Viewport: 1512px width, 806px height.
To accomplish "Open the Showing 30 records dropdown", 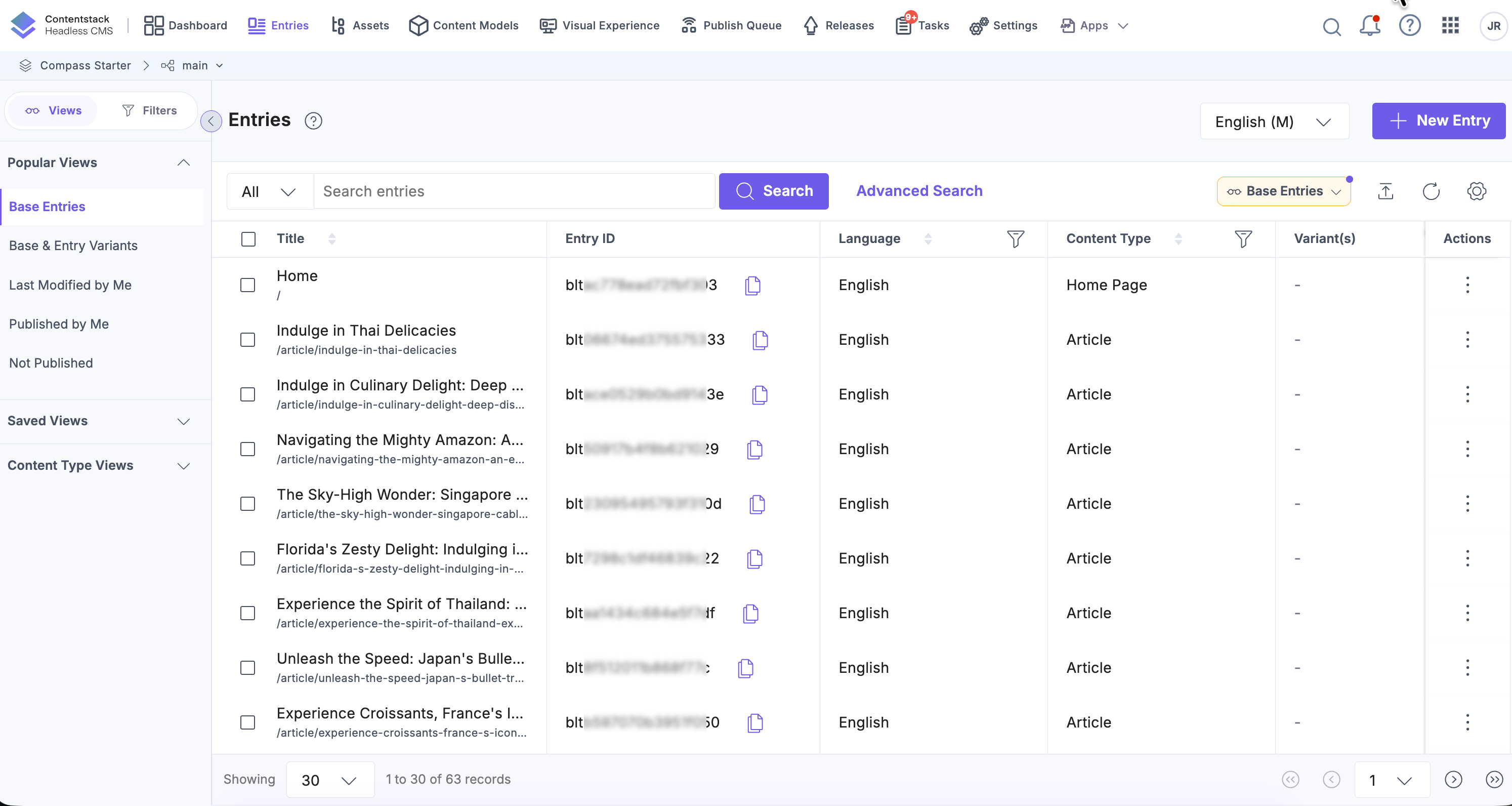I will tap(330, 780).
